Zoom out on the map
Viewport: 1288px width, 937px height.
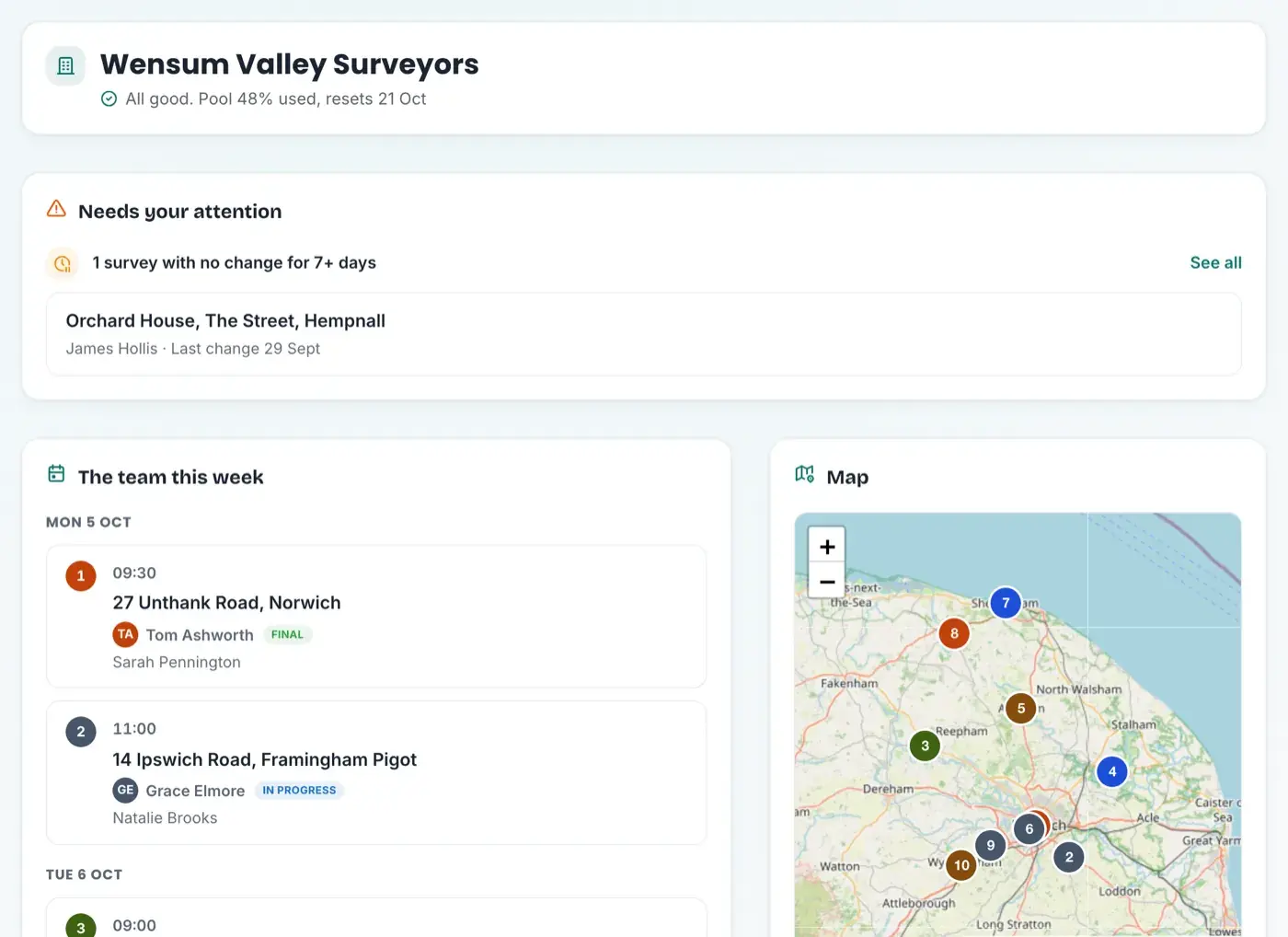827,582
